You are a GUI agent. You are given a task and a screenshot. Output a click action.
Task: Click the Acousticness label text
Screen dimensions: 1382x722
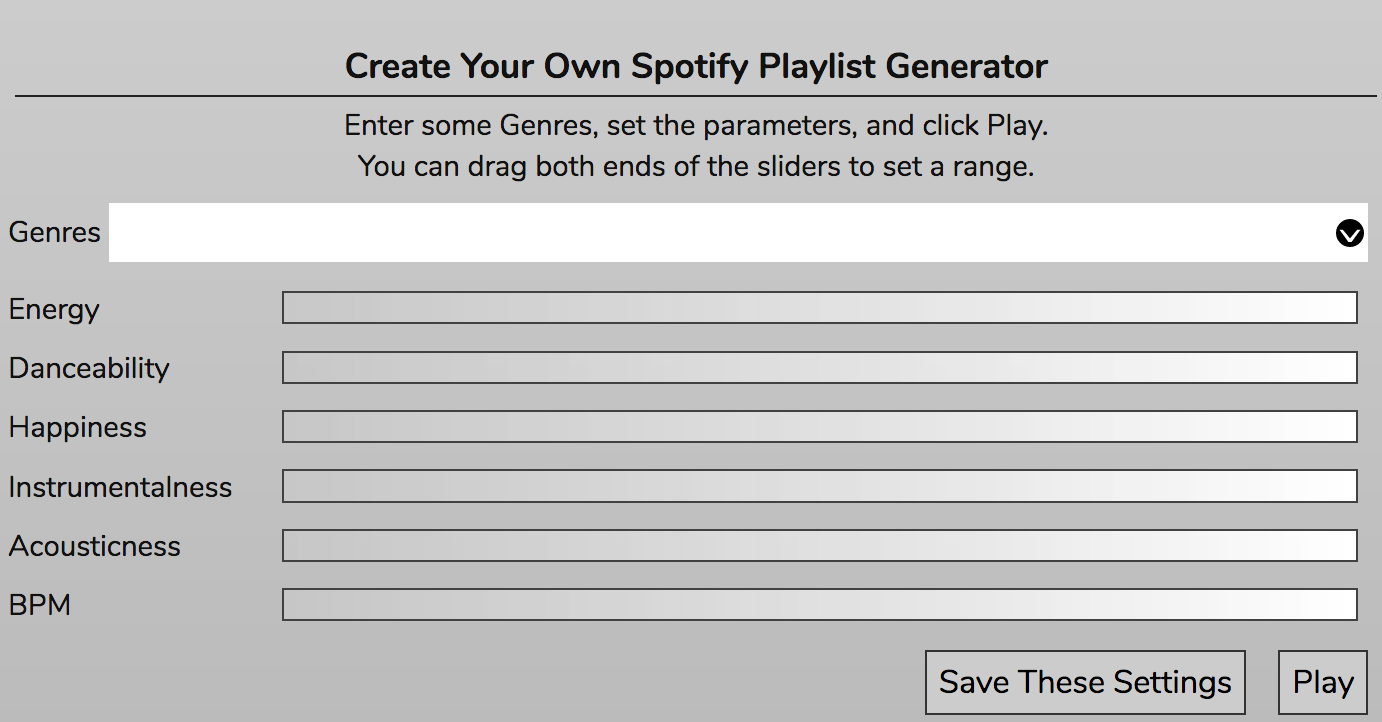point(95,546)
